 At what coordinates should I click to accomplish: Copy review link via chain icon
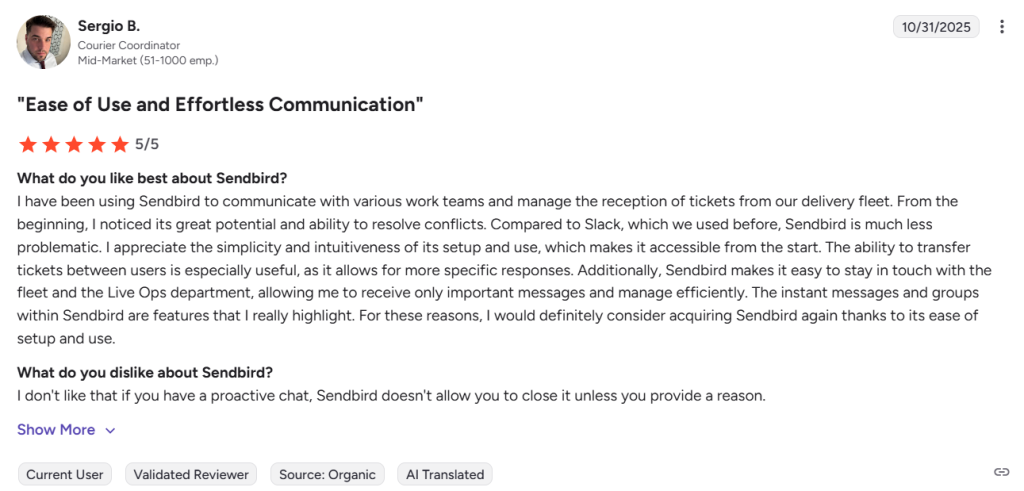pyautogui.click(x=1001, y=472)
